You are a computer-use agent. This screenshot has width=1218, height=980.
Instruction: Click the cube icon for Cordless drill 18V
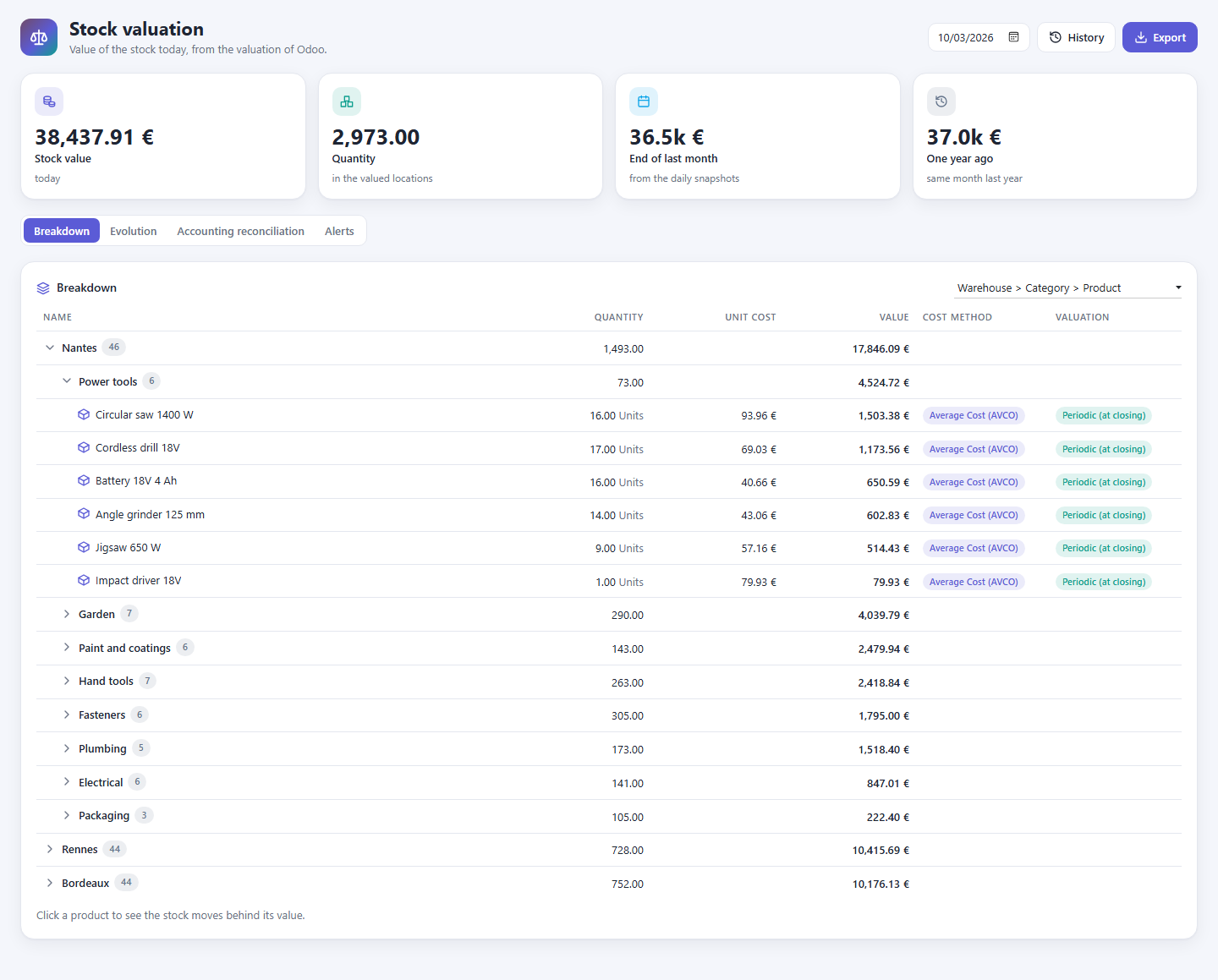(x=84, y=447)
